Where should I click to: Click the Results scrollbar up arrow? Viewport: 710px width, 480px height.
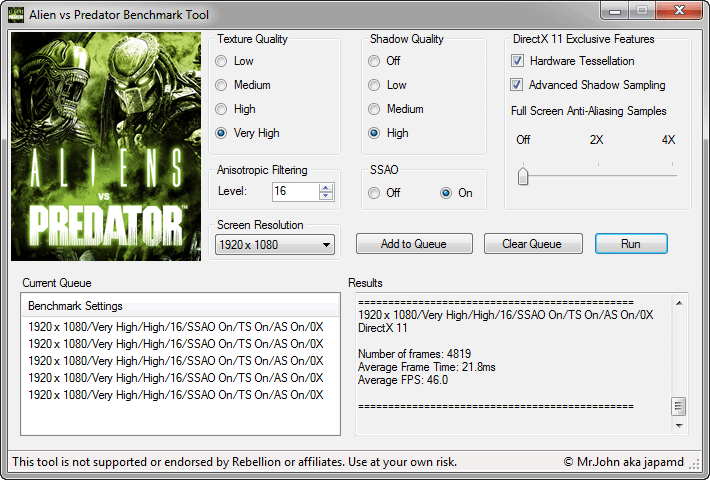coord(679,303)
